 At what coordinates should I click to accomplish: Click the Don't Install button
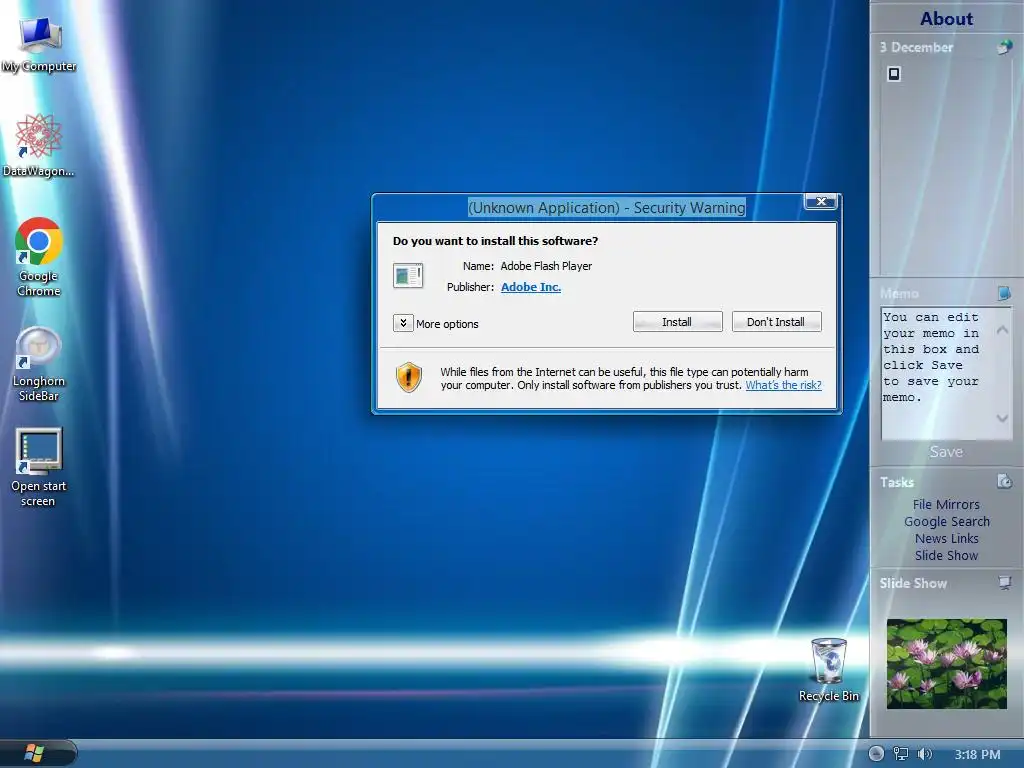point(776,322)
